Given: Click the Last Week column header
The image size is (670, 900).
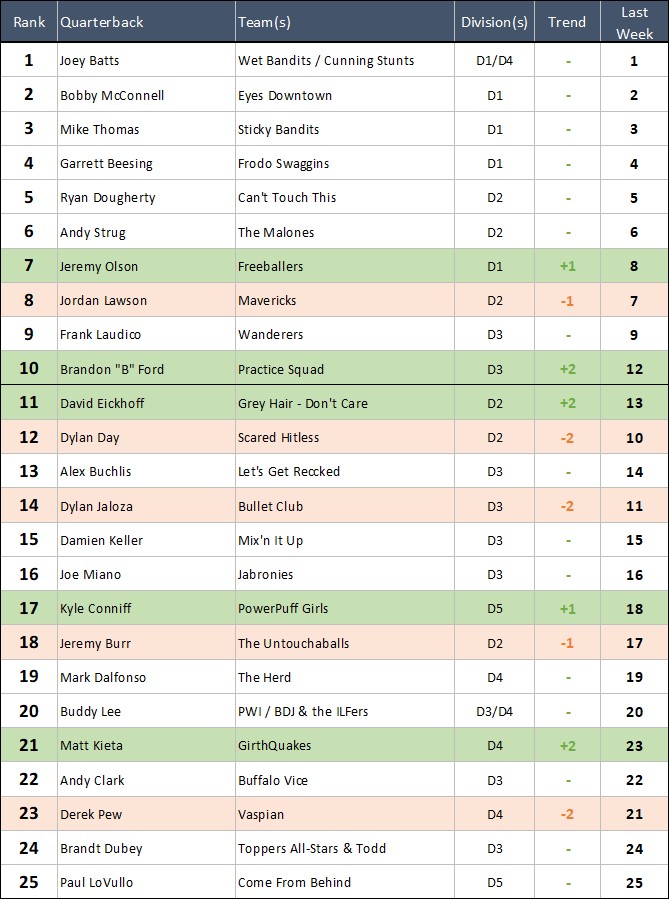Looking at the screenshot, I should 634,22.
